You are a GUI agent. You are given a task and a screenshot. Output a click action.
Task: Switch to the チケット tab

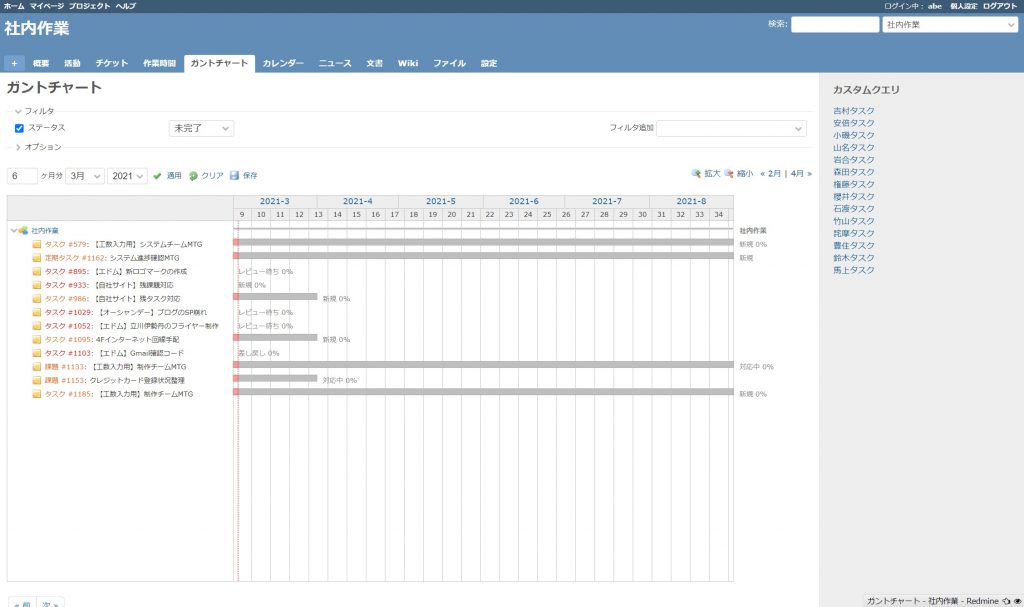pos(112,63)
